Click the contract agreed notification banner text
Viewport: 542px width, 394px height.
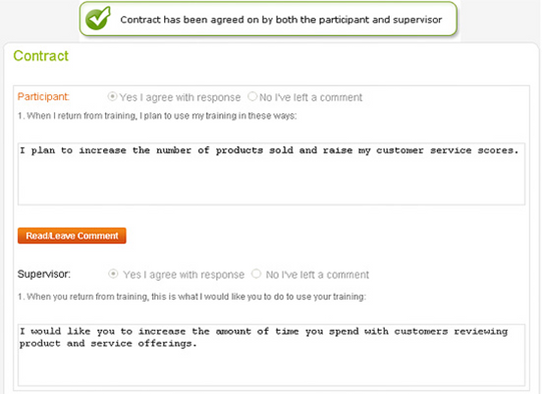tap(281, 20)
